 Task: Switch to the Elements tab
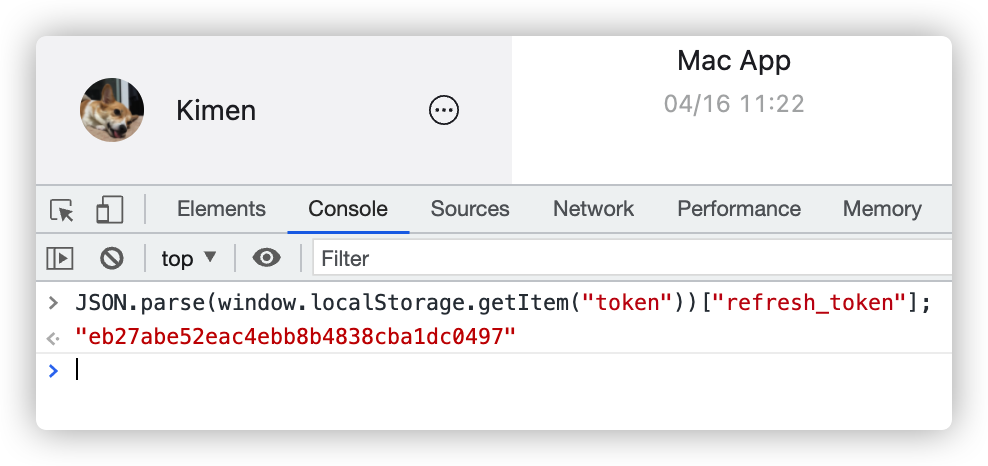[x=221, y=209]
